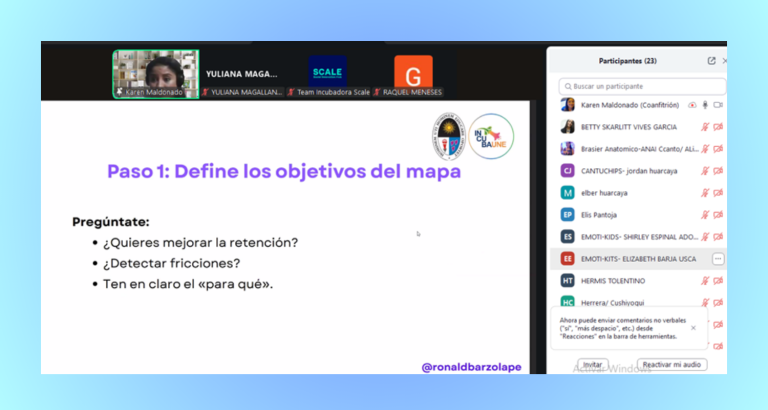The image size is (768, 410).
Task: Click Karen Maldonado's microphone icon
Action: click(705, 105)
